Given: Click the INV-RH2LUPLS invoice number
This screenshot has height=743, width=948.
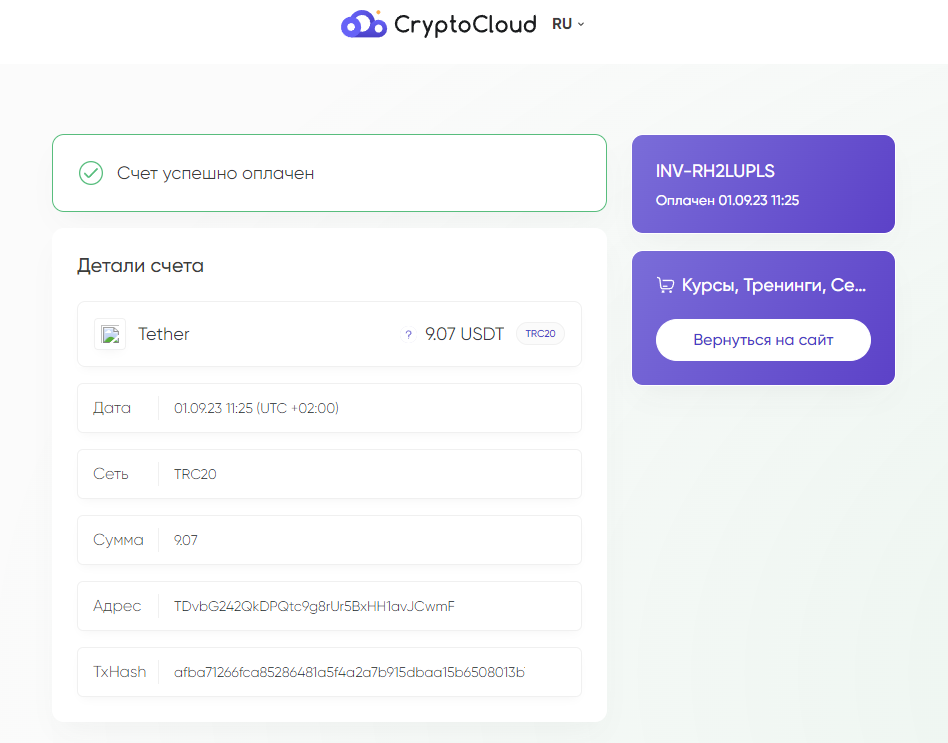Looking at the screenshot, I should (715, 171).
